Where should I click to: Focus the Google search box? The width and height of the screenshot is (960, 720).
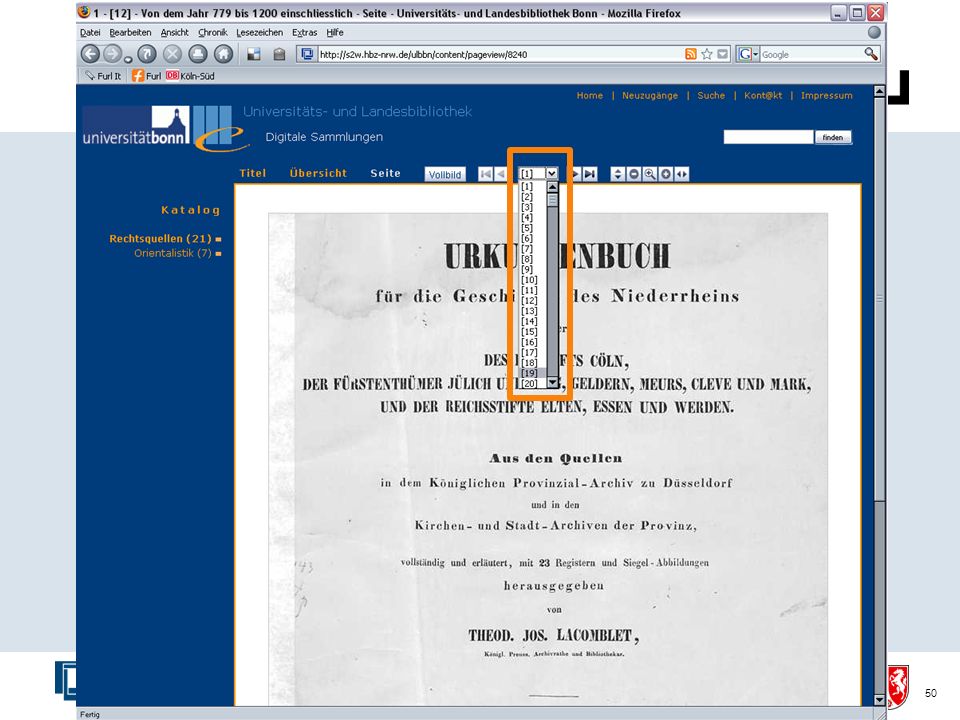pyautogui.click(x=811, y=54)
